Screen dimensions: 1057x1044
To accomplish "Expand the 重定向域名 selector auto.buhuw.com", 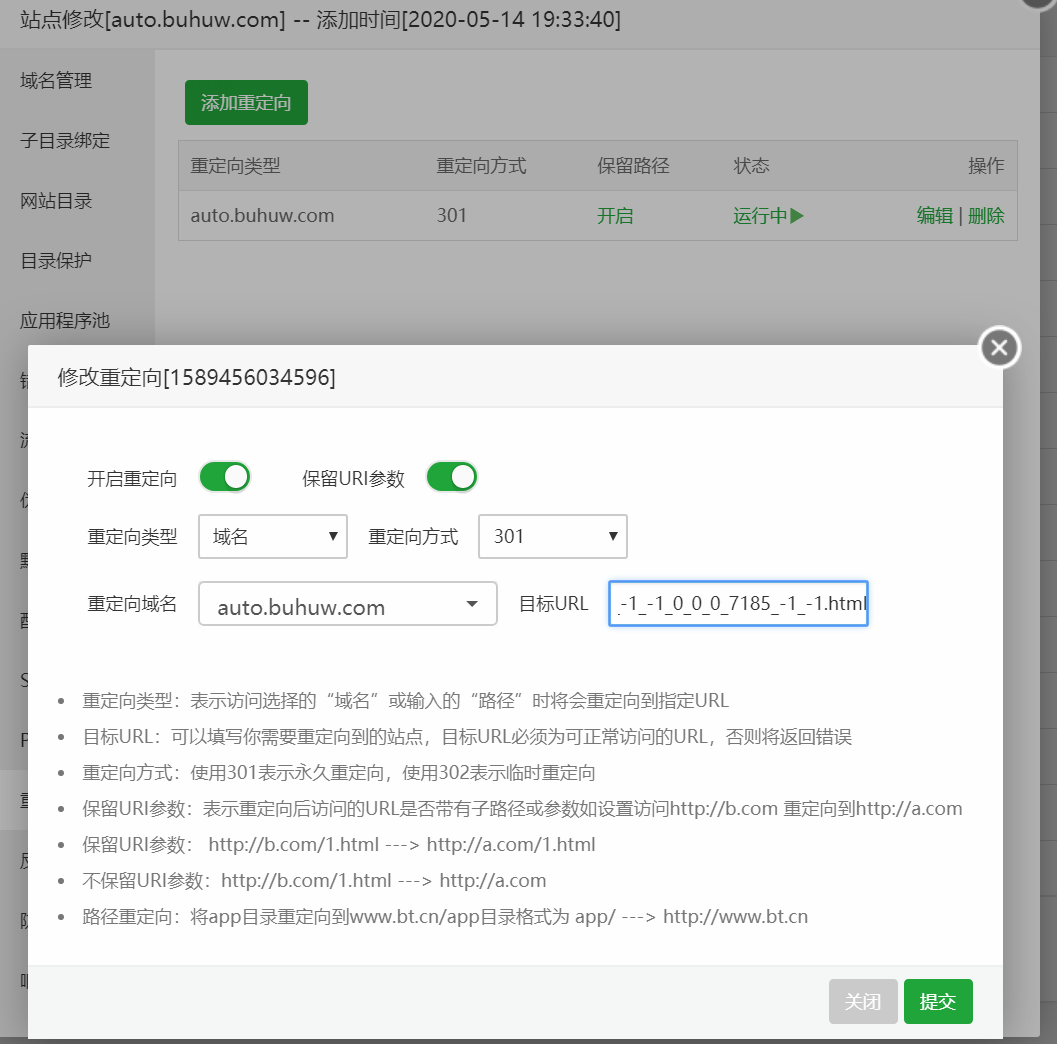I will pyautogui.click(x=348, y=604).
